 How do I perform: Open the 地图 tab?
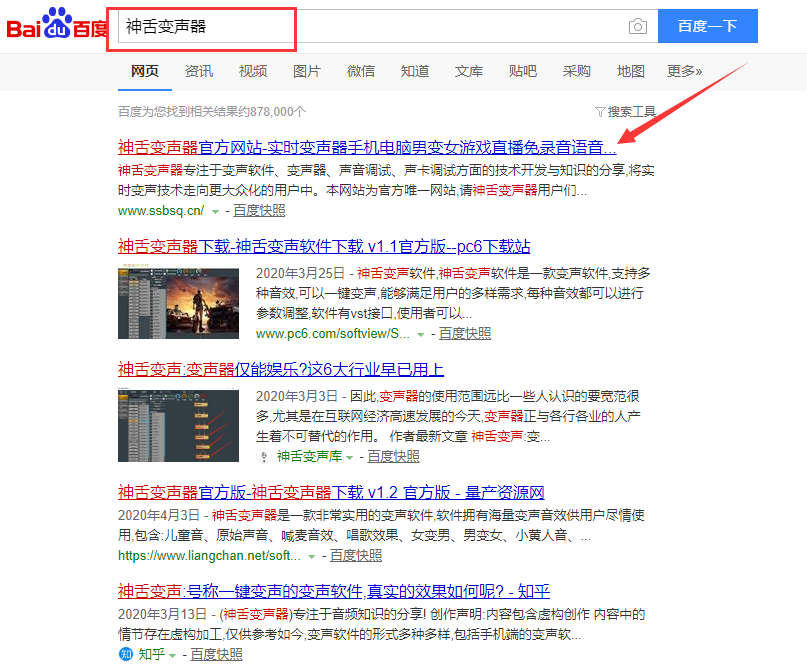click(x=630, y=71)
